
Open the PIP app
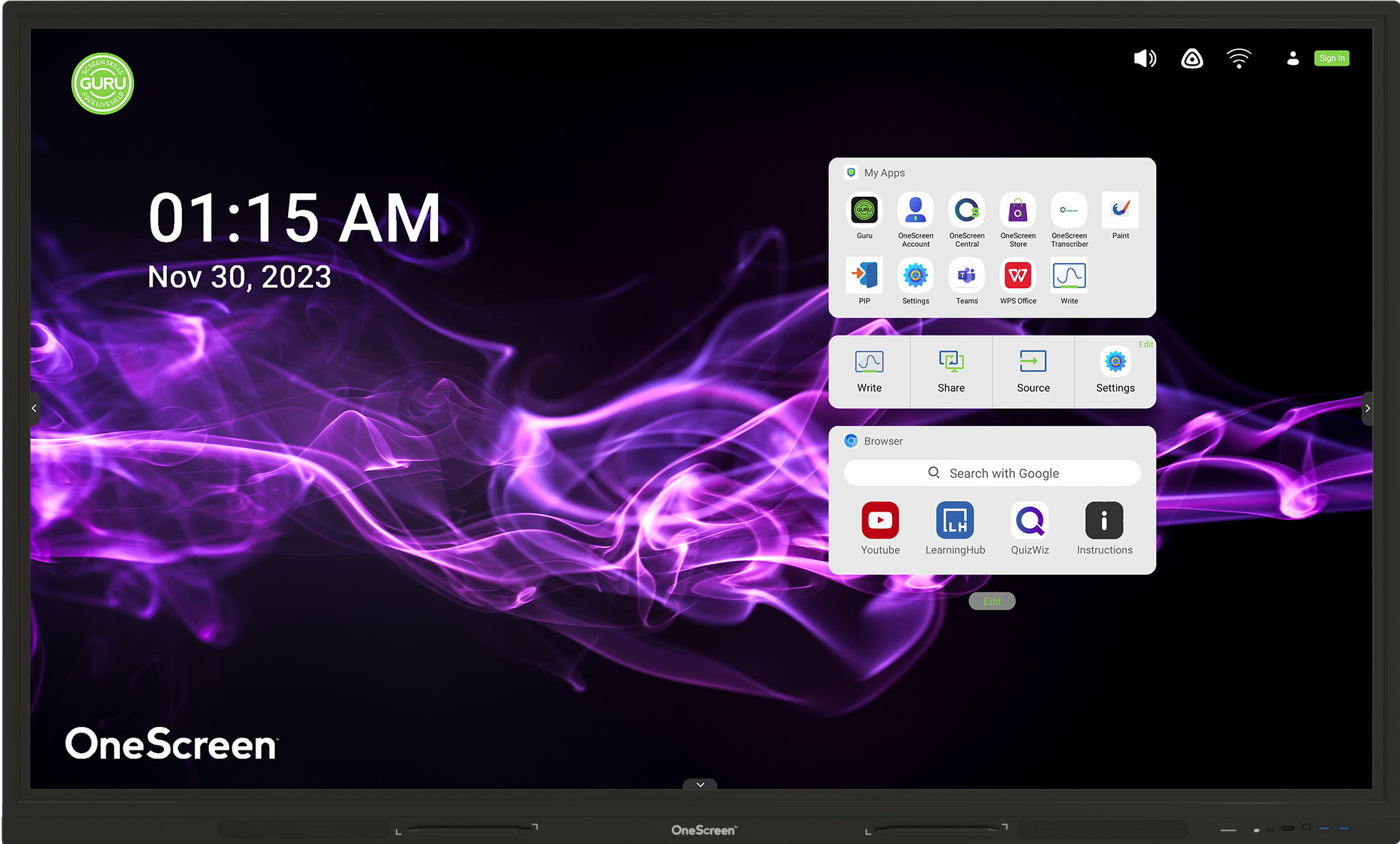(864, 275)
